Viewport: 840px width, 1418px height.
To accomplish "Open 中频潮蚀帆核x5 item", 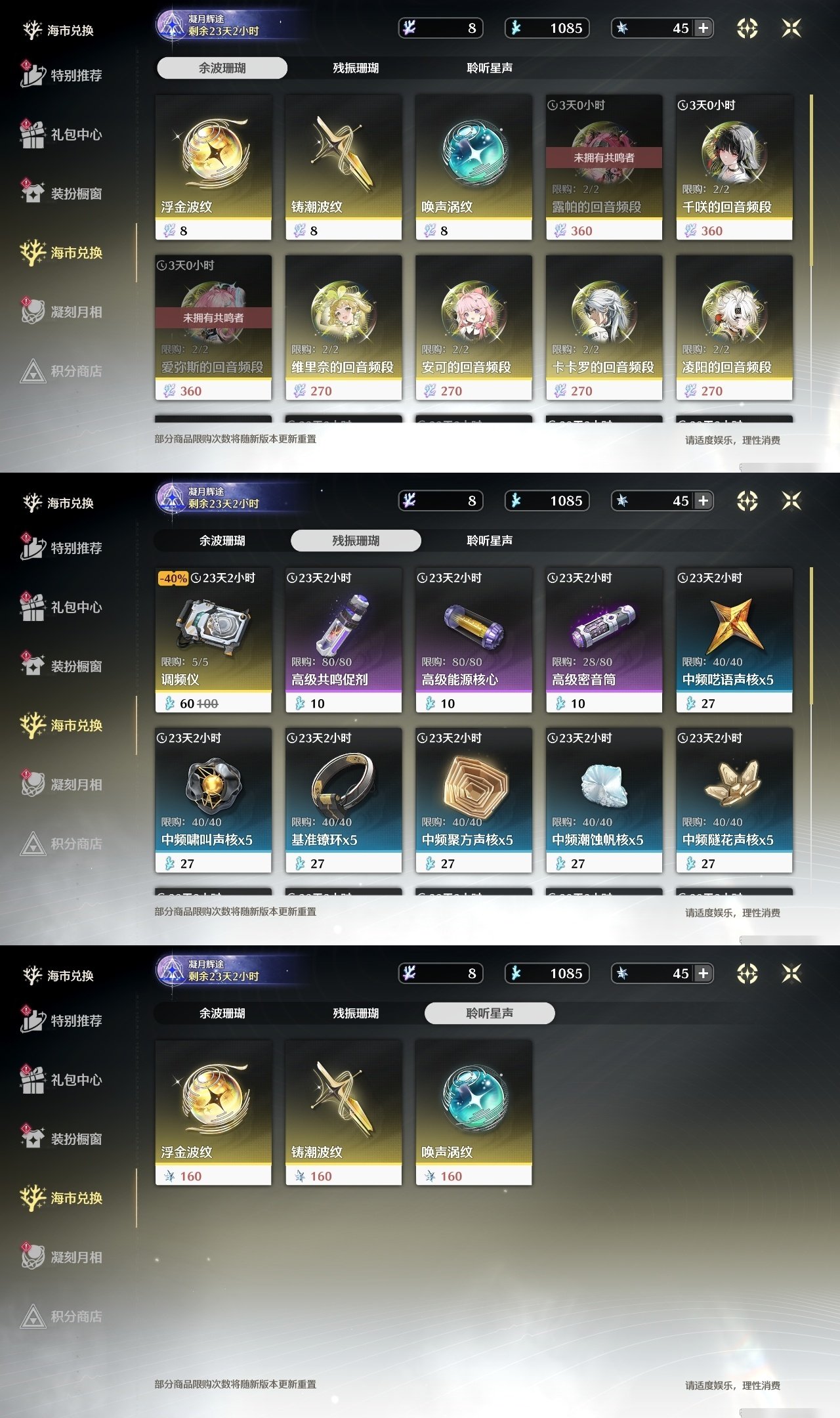I will tap(604, 800).
